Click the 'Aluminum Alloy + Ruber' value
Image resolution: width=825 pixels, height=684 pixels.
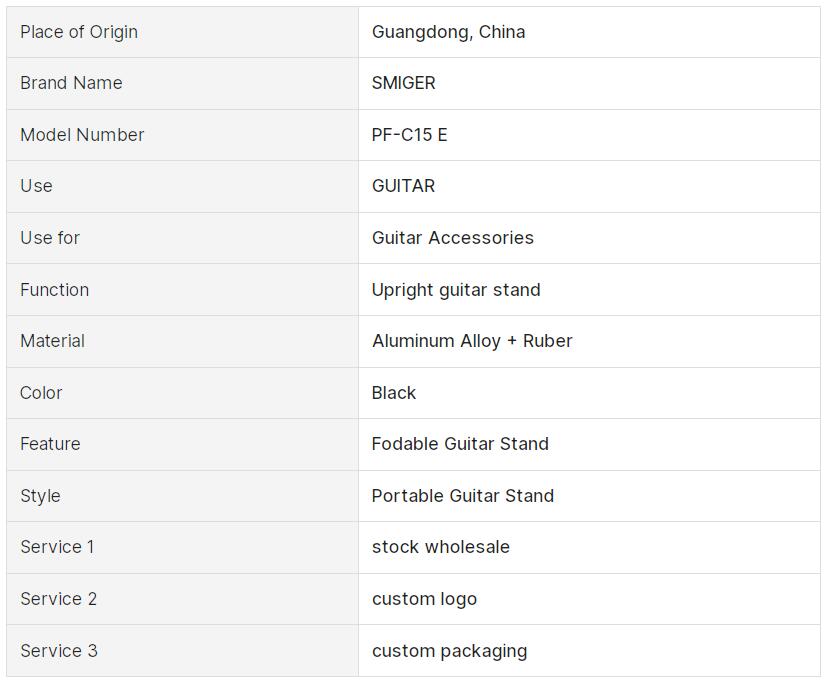pos(472,341)
